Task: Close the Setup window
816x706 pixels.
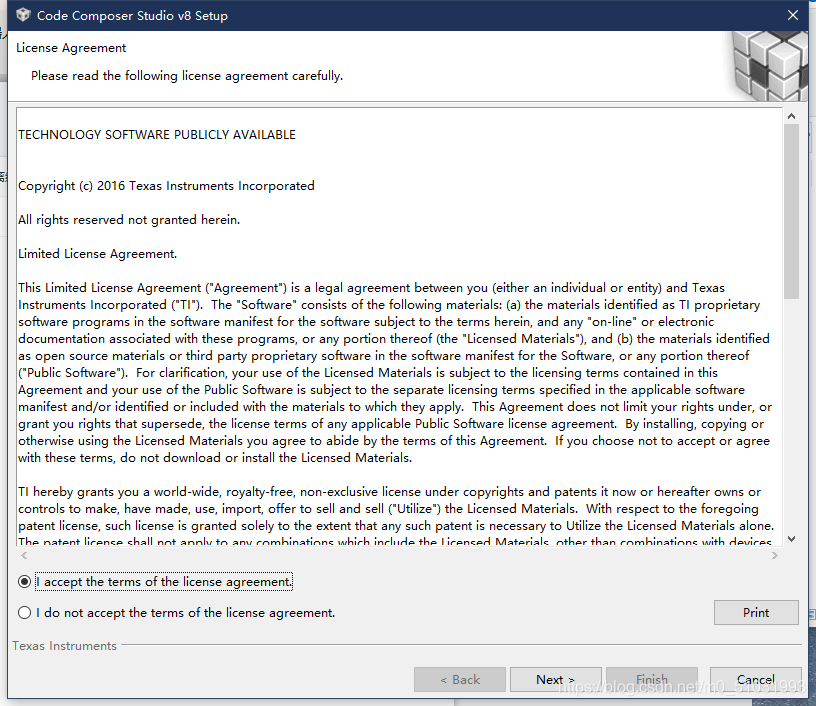Action: click(x=792, y=15)
